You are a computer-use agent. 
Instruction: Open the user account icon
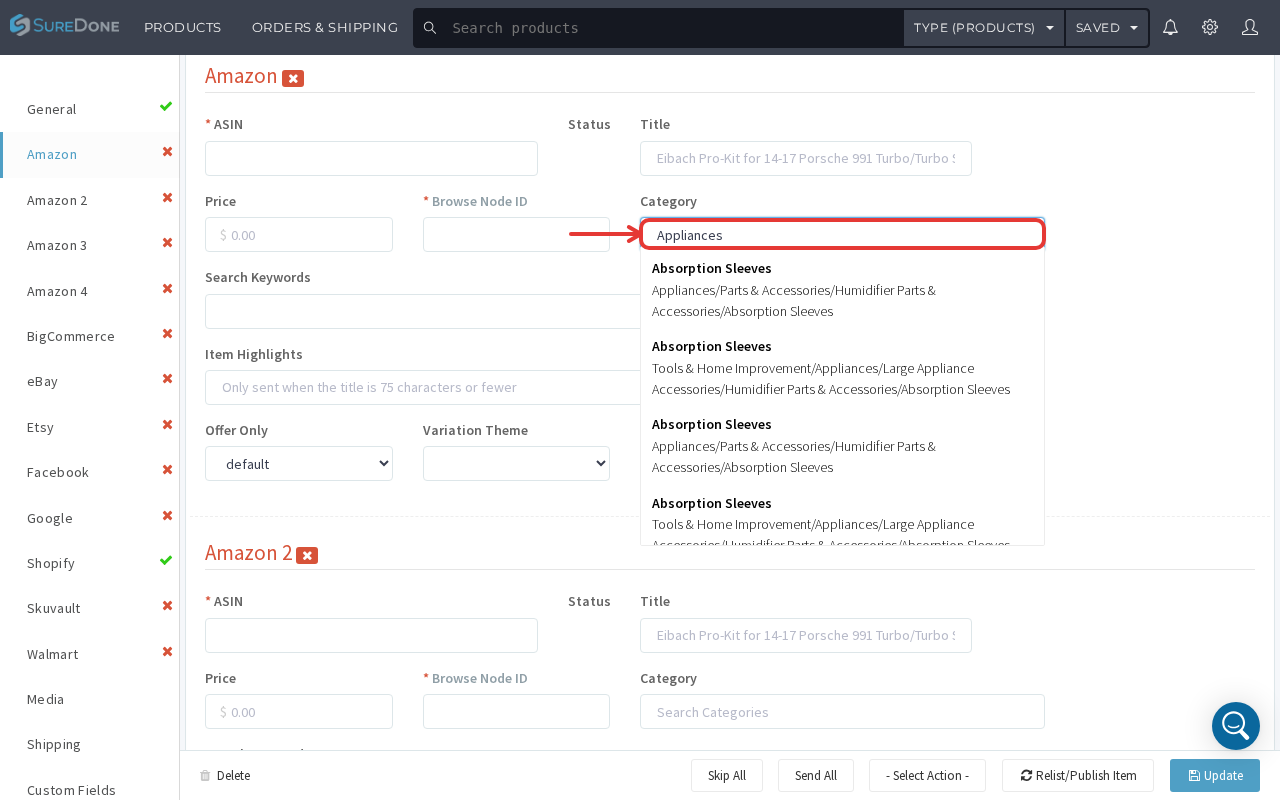coord(1250,27)
